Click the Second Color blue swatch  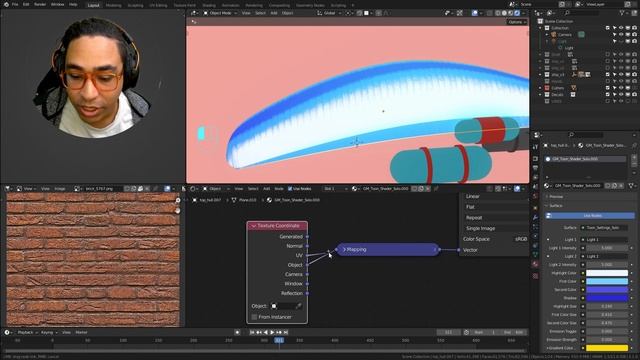(607, 290)
